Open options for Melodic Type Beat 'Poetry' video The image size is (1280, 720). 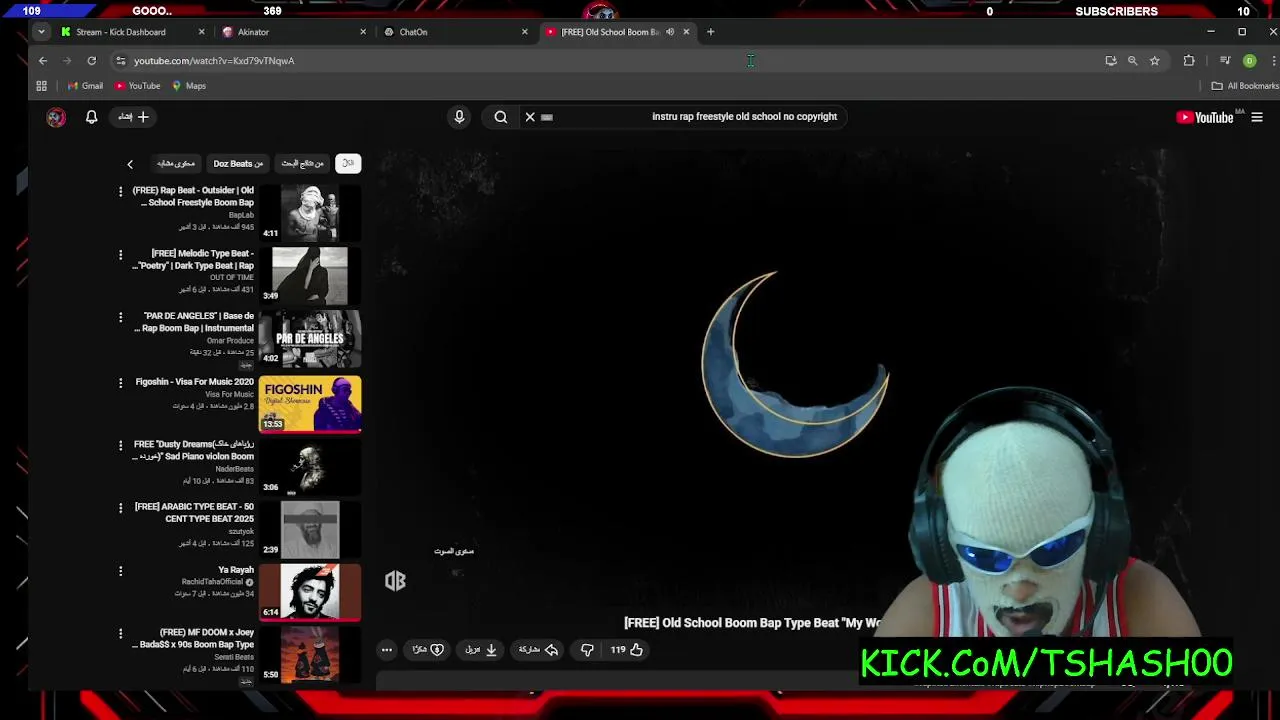pos(121,254)
